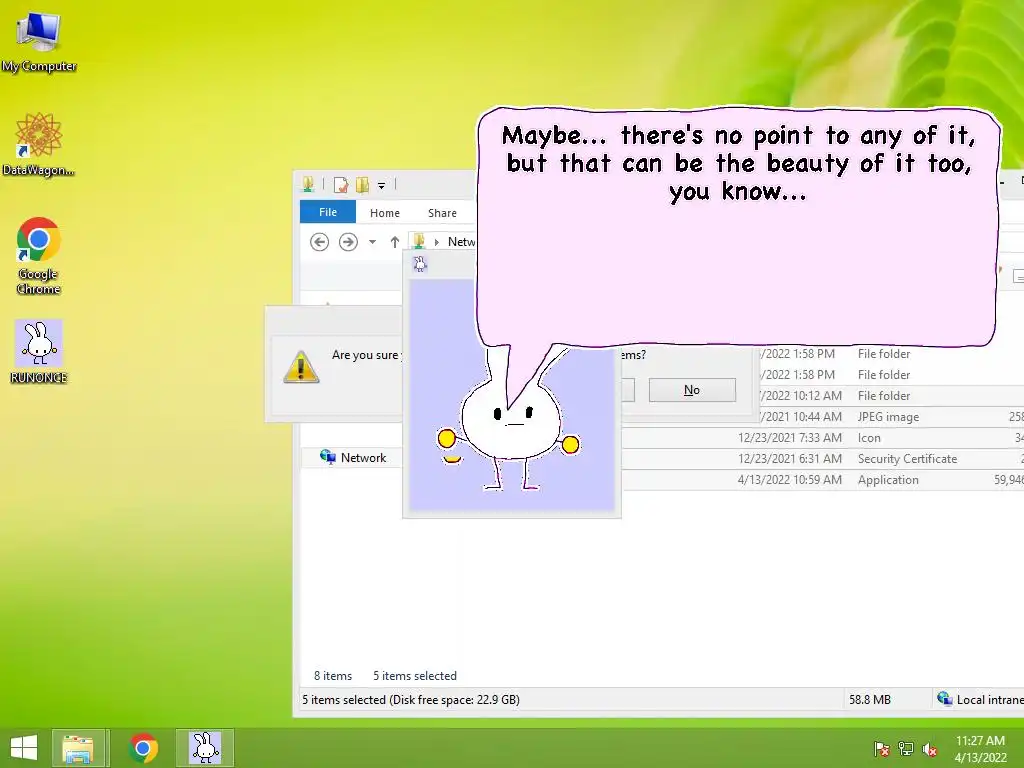
Task: Go up one folder level
Action: coord(394,242)
